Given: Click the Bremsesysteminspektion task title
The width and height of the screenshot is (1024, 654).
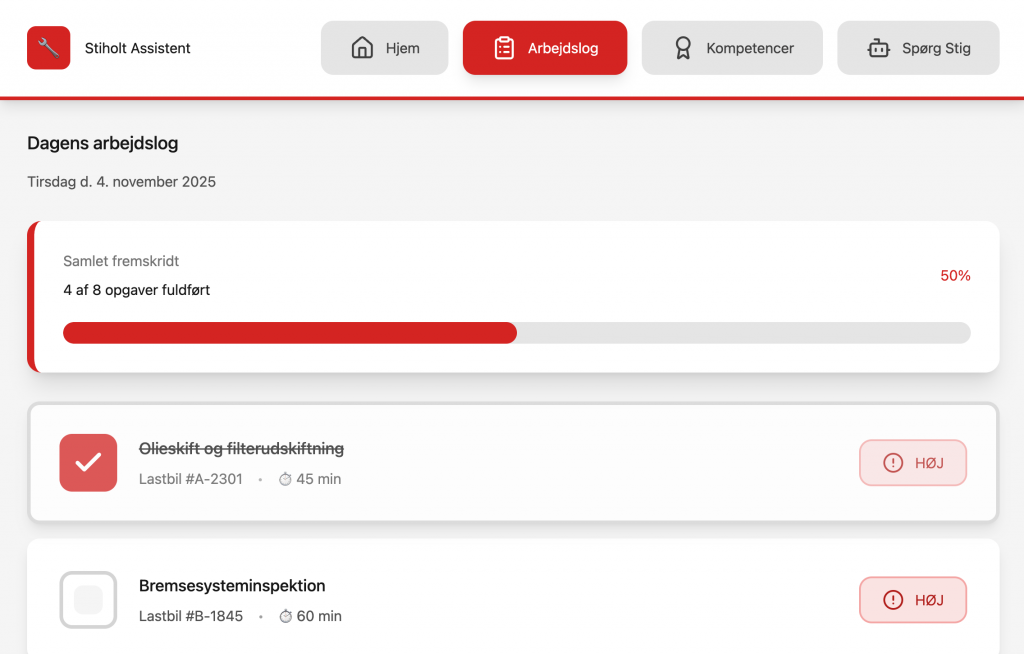Looking at the screenshot, I should click(232, 586).
